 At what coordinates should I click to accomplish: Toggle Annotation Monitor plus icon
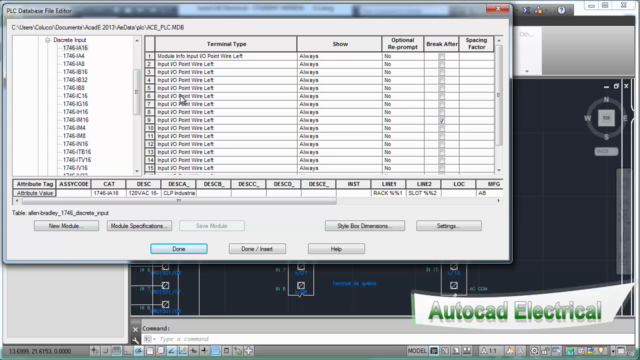click(249, 351)
